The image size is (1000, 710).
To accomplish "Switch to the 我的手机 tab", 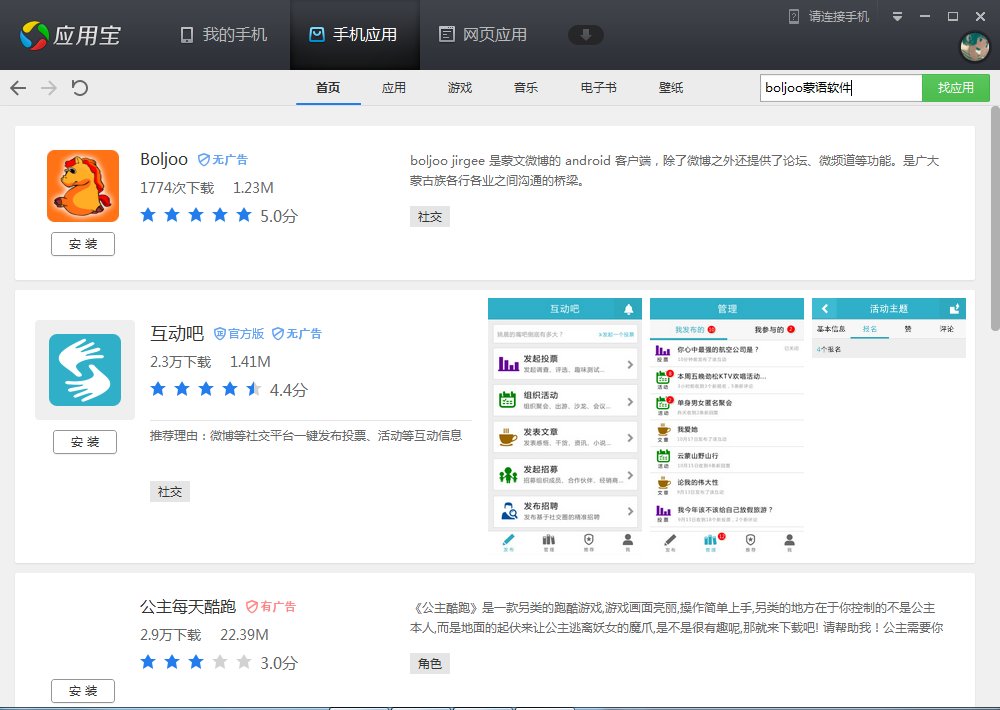I will (221, 34).
